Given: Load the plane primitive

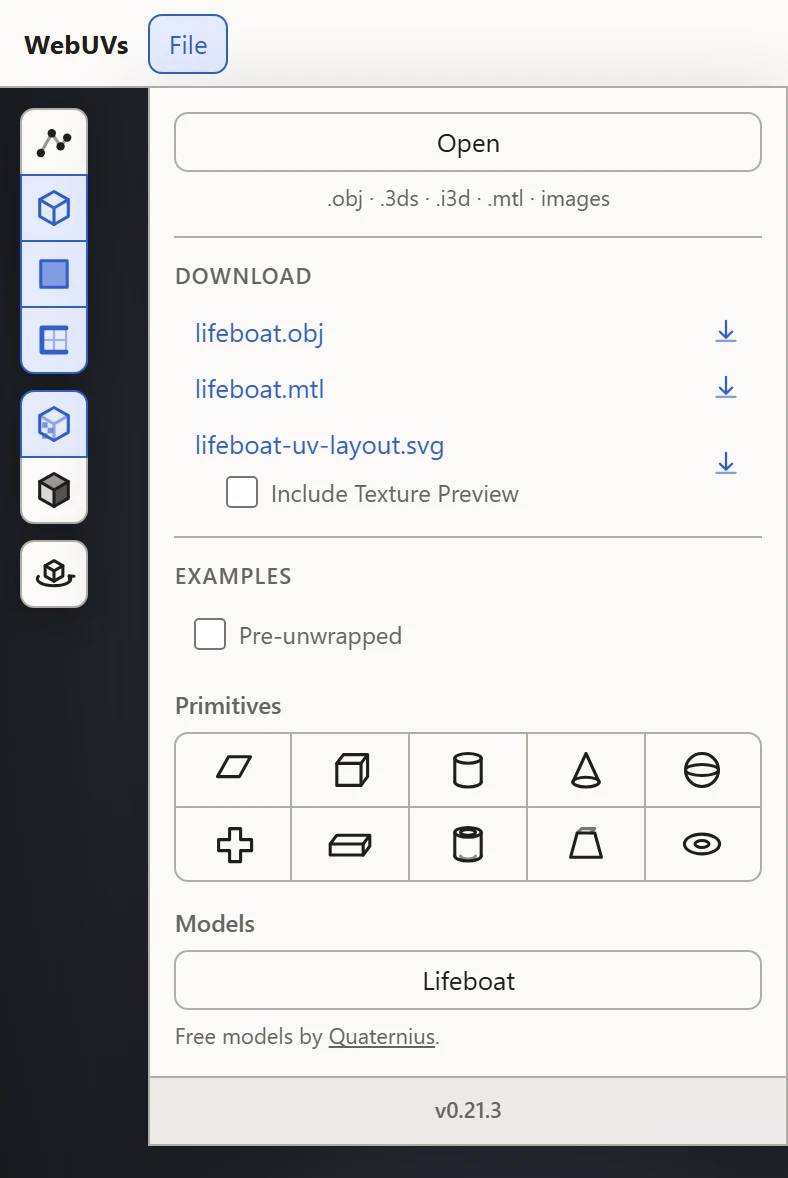Looking at the screenshot, I should click(x=234, y=770).
